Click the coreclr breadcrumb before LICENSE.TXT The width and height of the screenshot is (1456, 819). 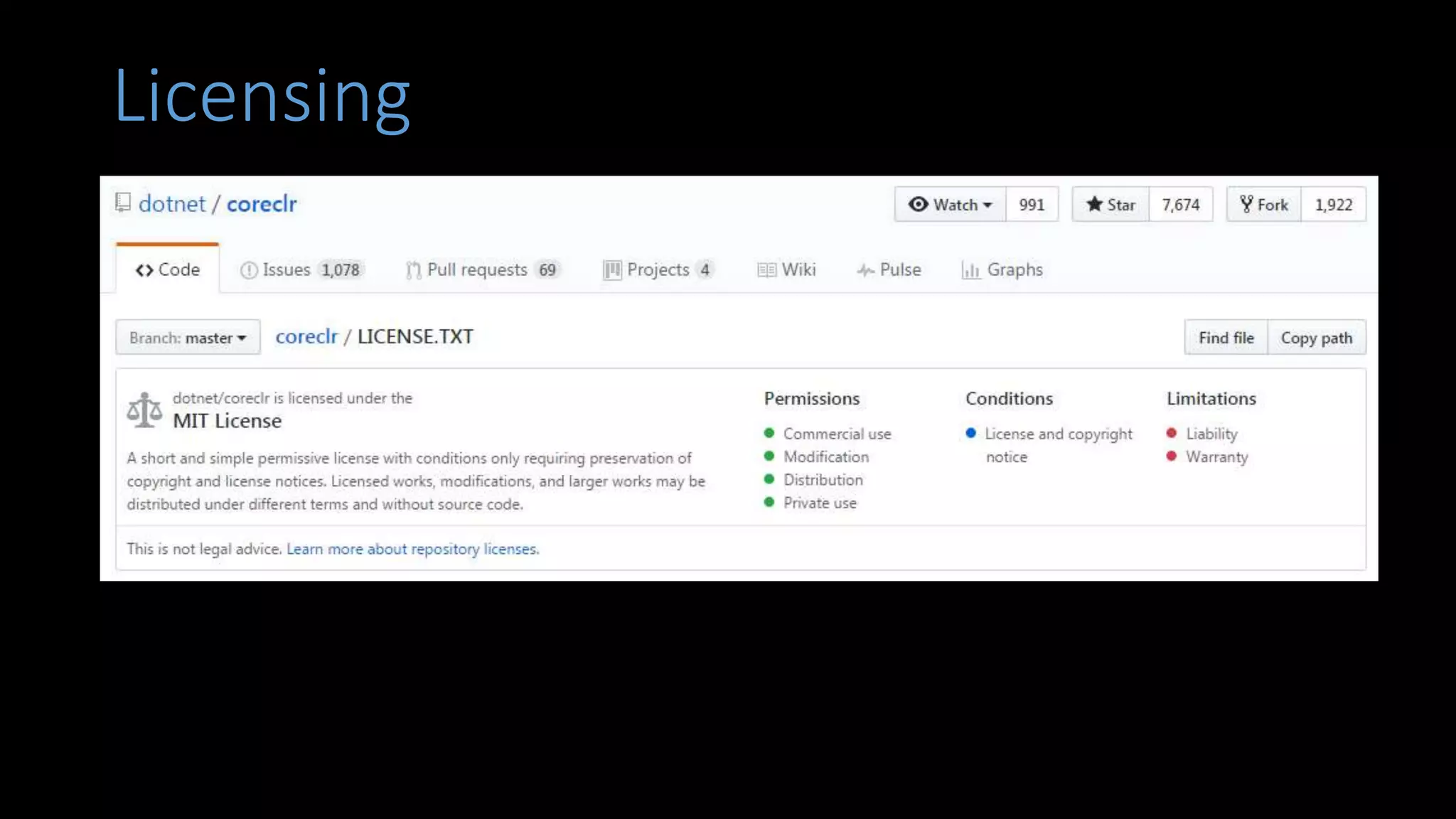306,336
